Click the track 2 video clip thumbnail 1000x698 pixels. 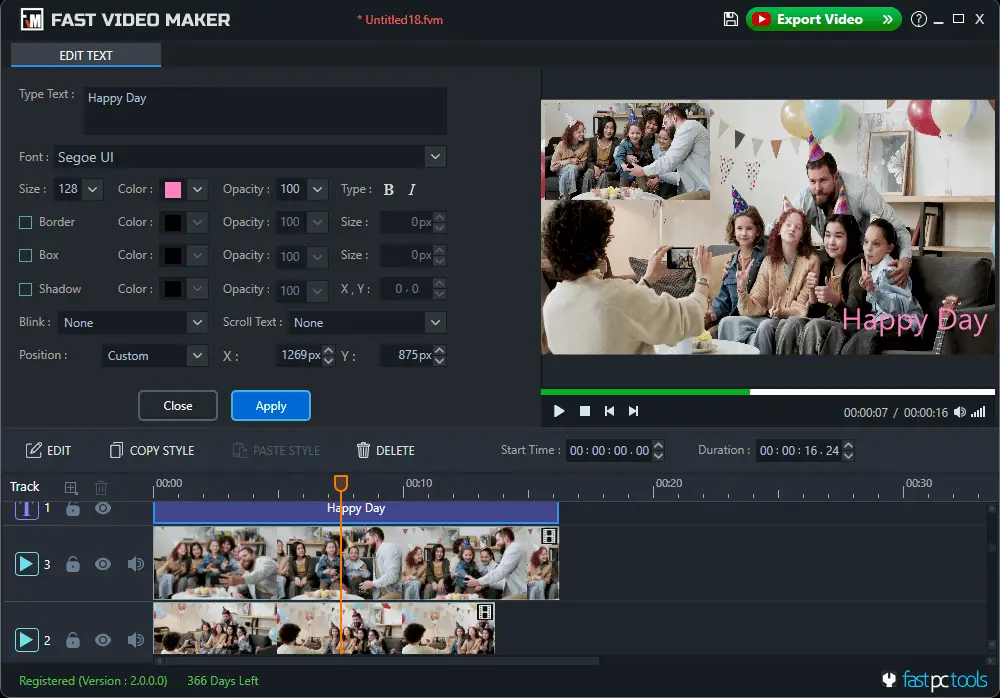click(x=324, y=628)
